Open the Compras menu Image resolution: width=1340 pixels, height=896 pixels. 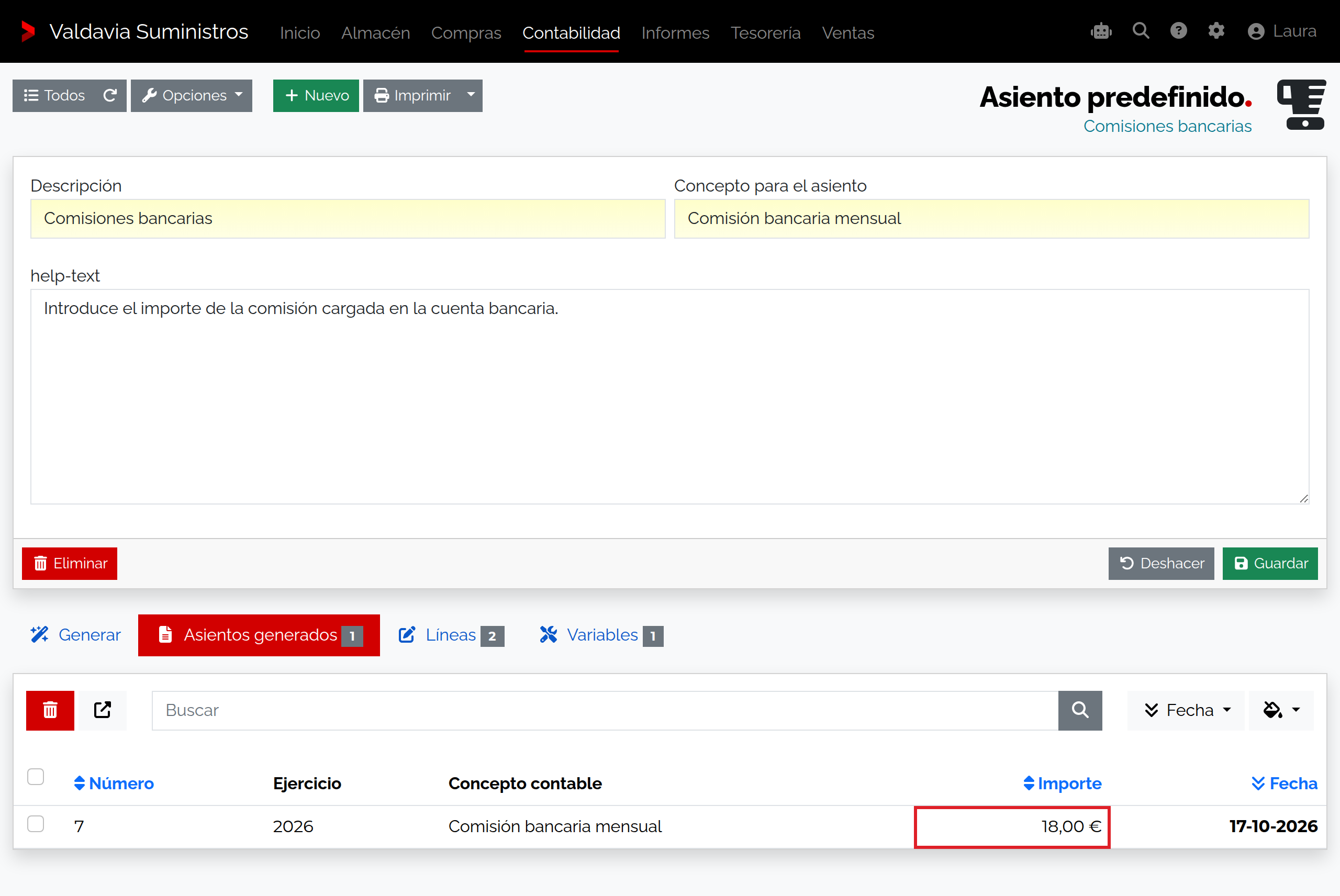(x=466, y=32)
